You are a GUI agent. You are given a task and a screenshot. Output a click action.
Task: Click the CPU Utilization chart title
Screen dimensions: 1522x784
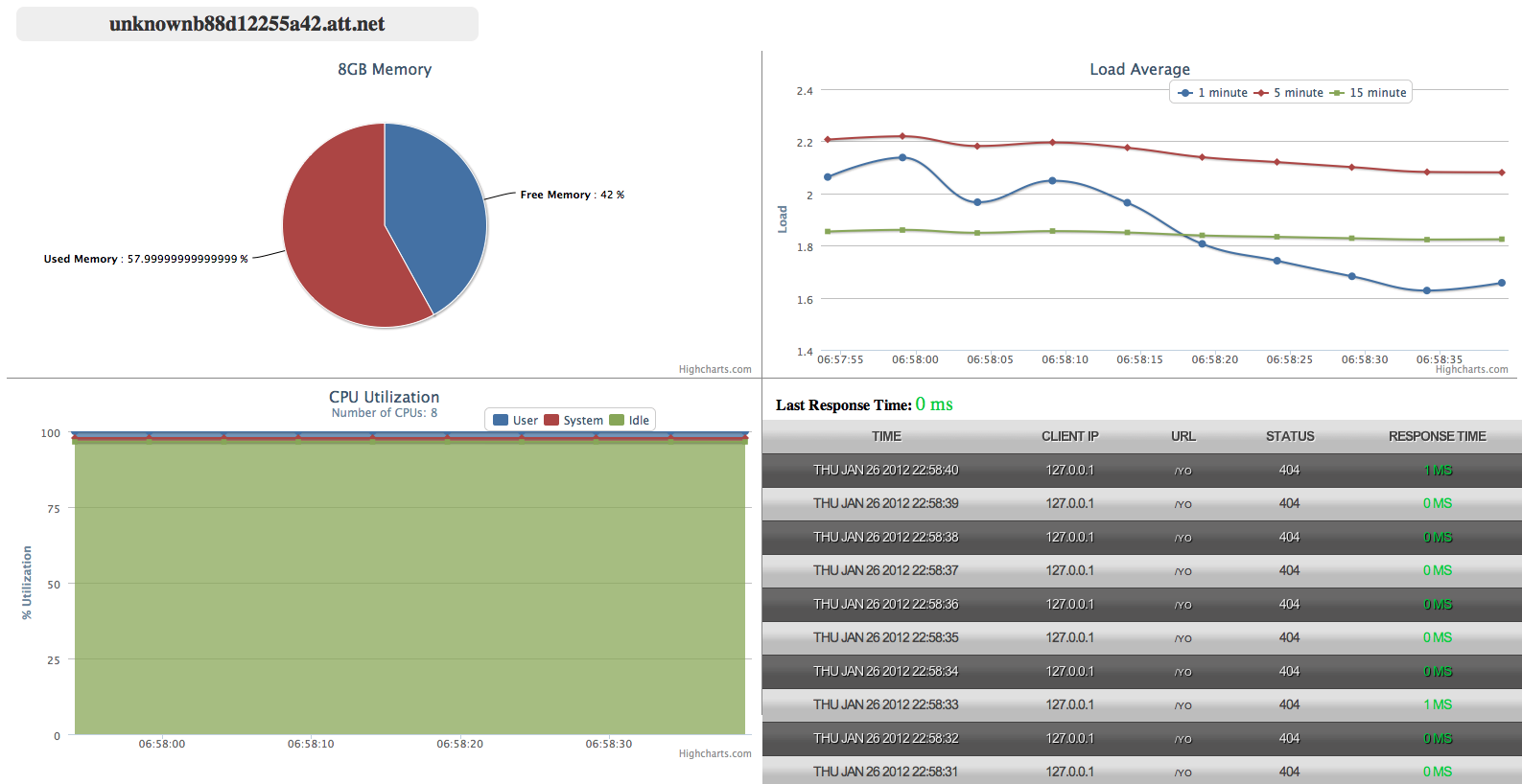click(385, 397)
